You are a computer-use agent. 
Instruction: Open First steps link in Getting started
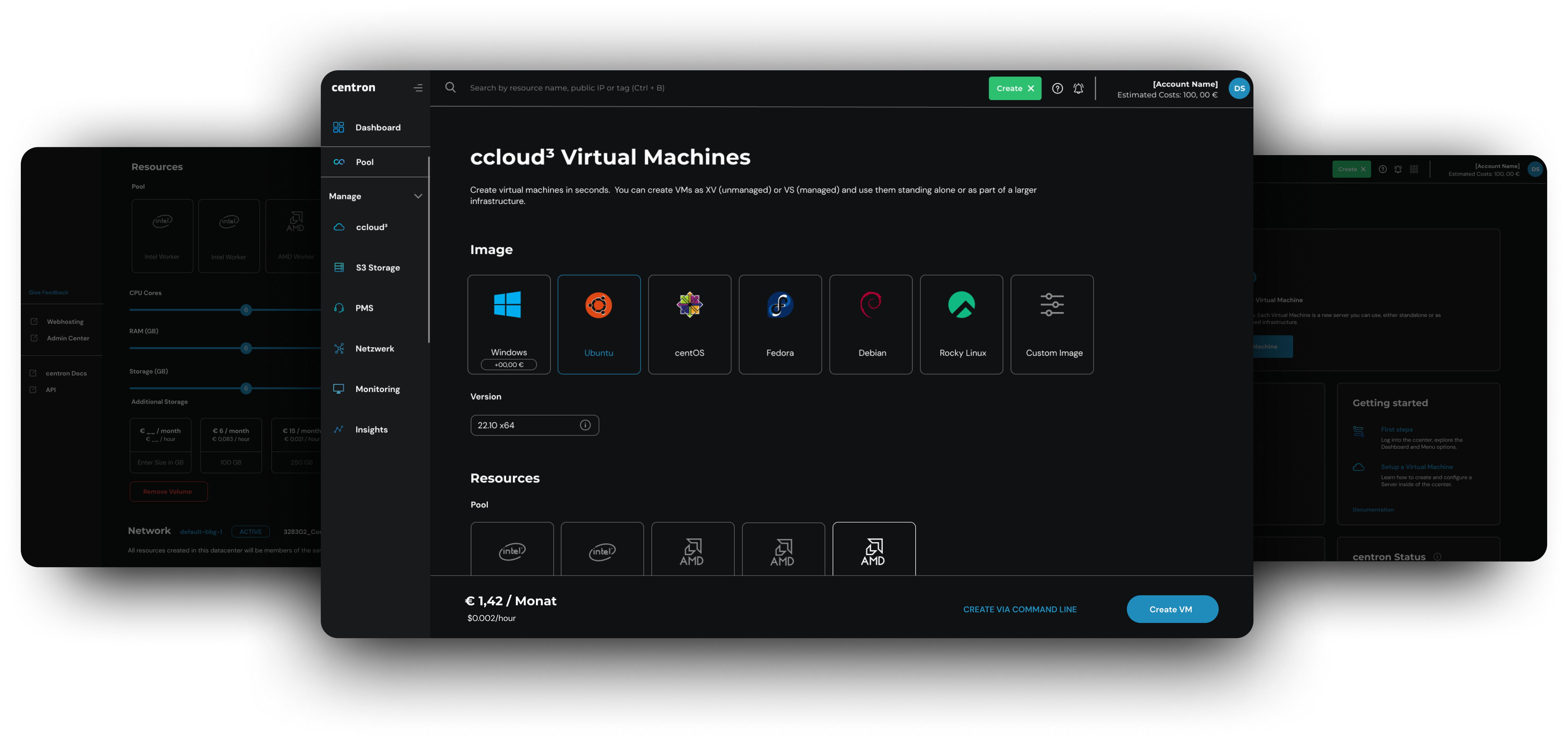(1397, 429)
